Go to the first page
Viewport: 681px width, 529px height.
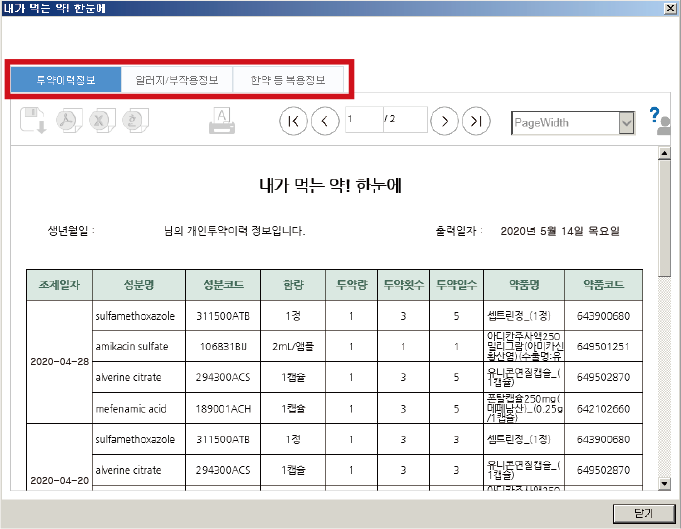(293, 121)
